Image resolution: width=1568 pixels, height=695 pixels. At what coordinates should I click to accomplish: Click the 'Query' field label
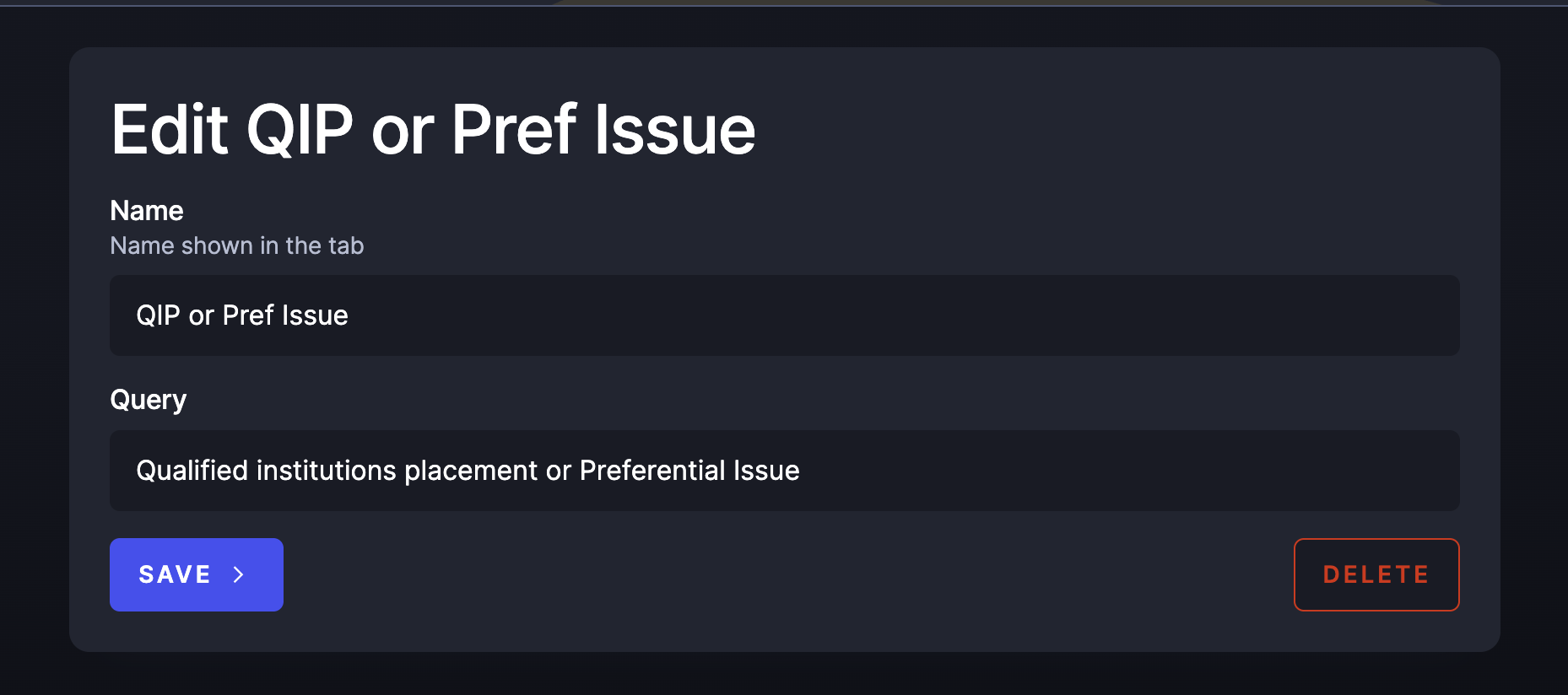[x=149, y=400]
